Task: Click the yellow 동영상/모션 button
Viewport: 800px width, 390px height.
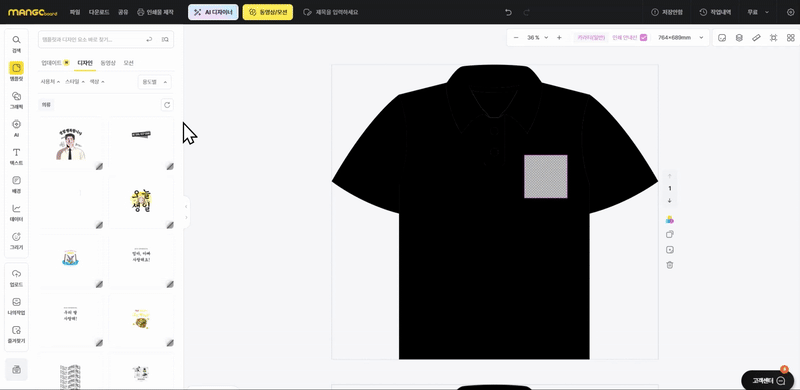Action: click(267, 12)
